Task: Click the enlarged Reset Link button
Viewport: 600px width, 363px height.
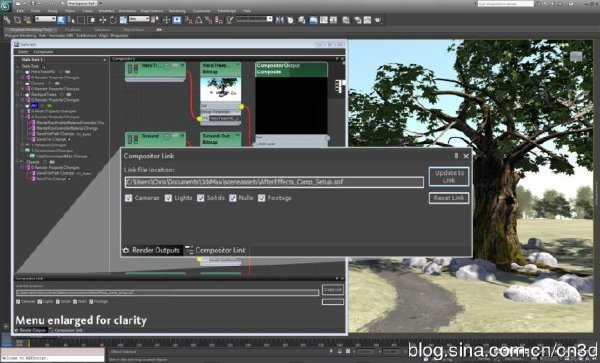Action: (x=449, y=198)
